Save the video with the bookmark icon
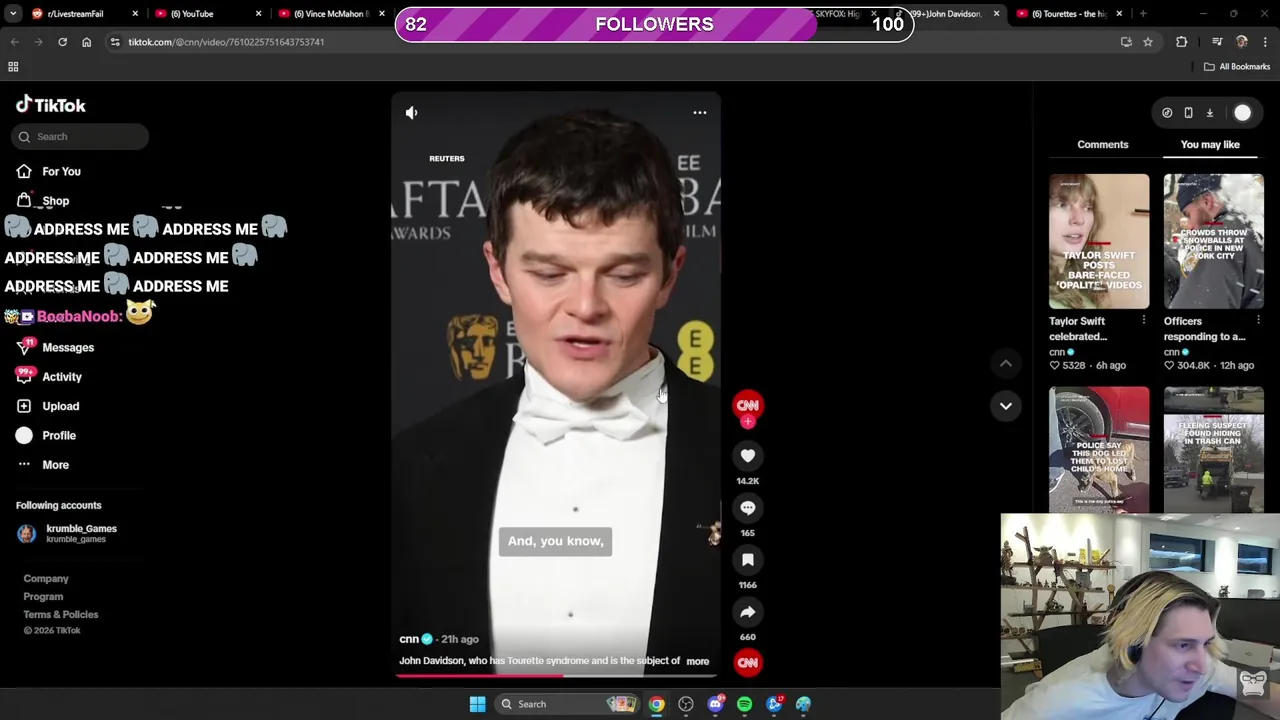 click(748, 560)
